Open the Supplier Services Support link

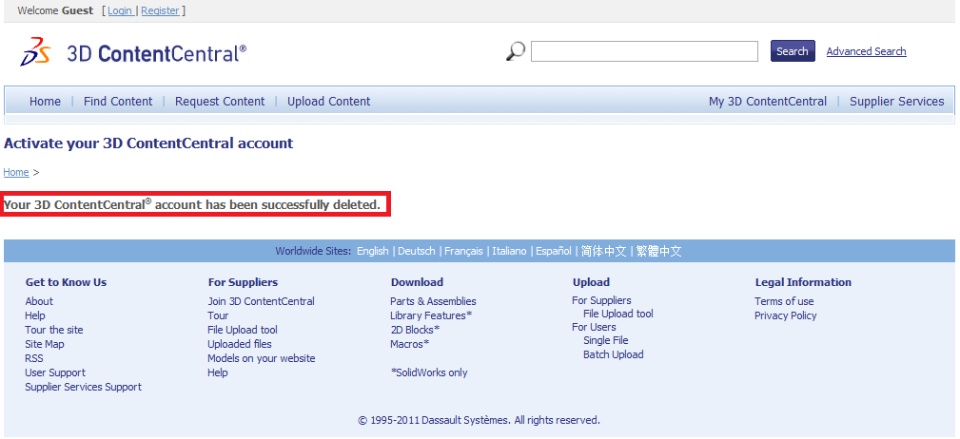[x=83, y=387]
